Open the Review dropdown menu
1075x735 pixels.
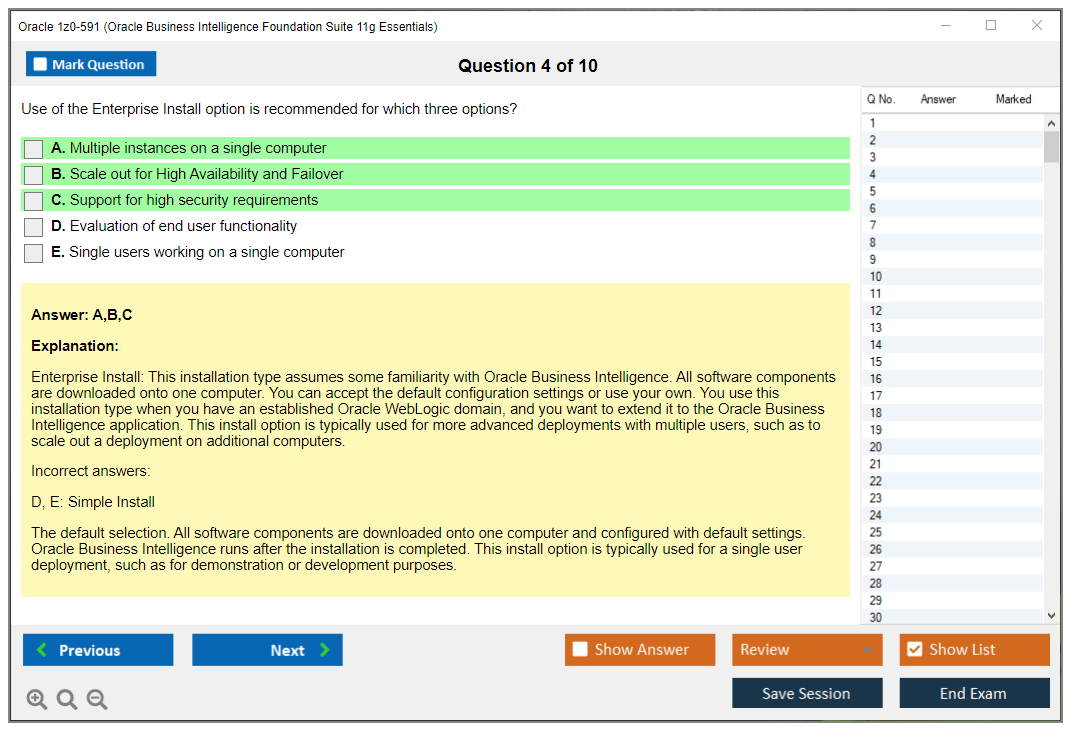tap(807, 650)
